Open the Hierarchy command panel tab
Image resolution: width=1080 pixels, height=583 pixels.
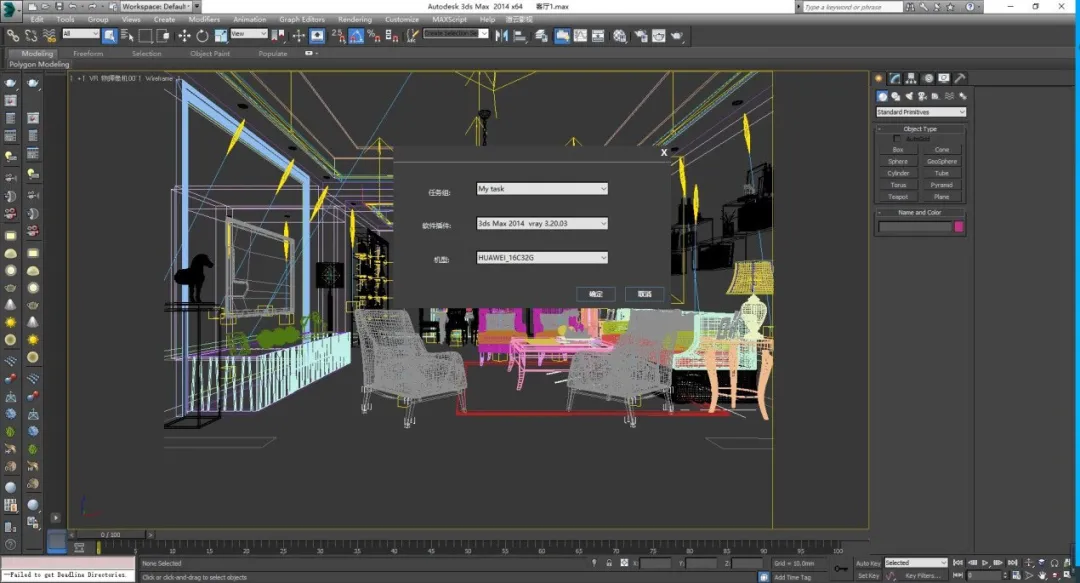912,78
